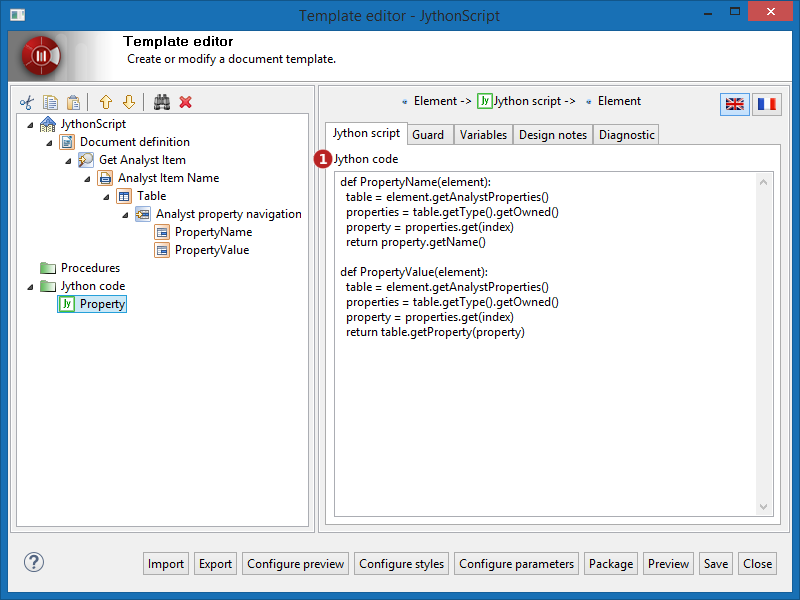Click the Import button

[x=166, y=564]
